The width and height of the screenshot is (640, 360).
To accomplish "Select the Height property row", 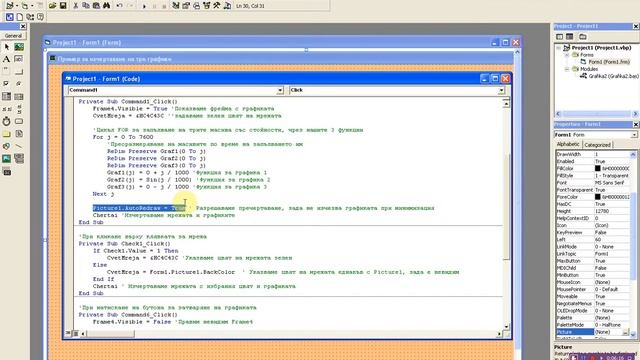I will pyautogui.click(x=593, y=211).
